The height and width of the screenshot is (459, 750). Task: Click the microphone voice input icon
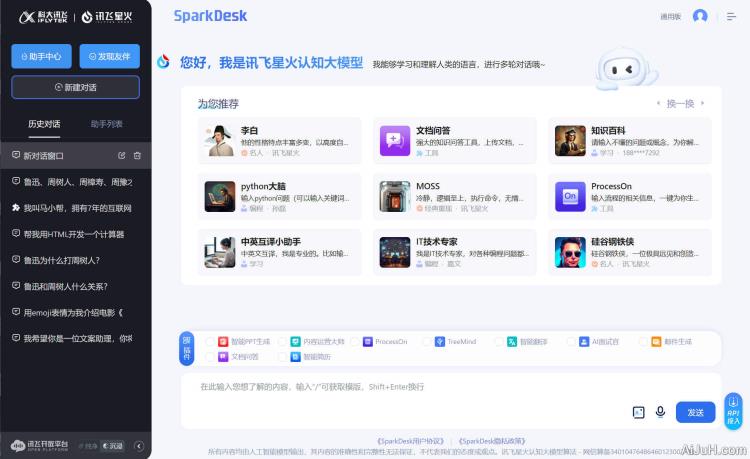(660, 412)
